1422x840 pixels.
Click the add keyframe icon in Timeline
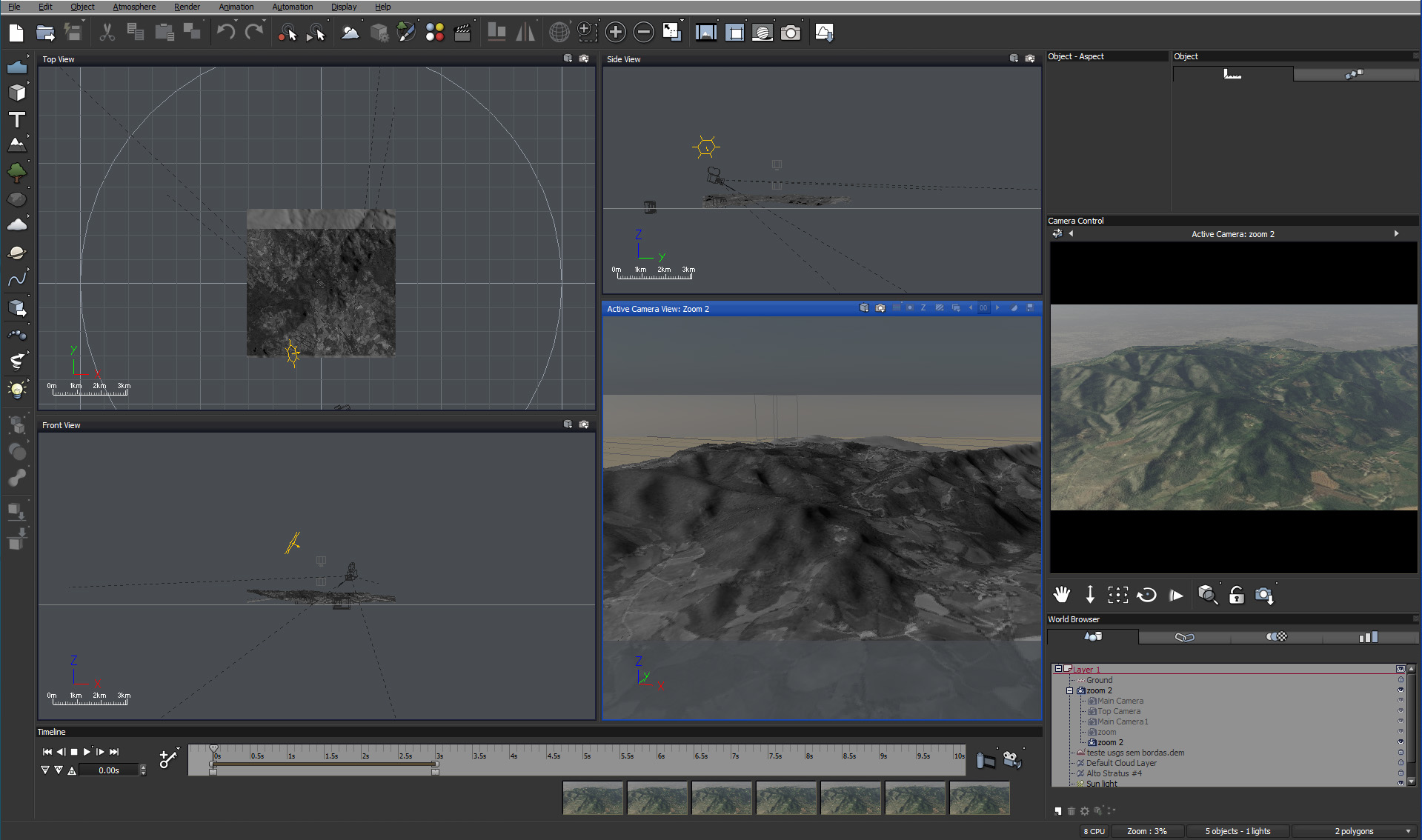point(168,759)
